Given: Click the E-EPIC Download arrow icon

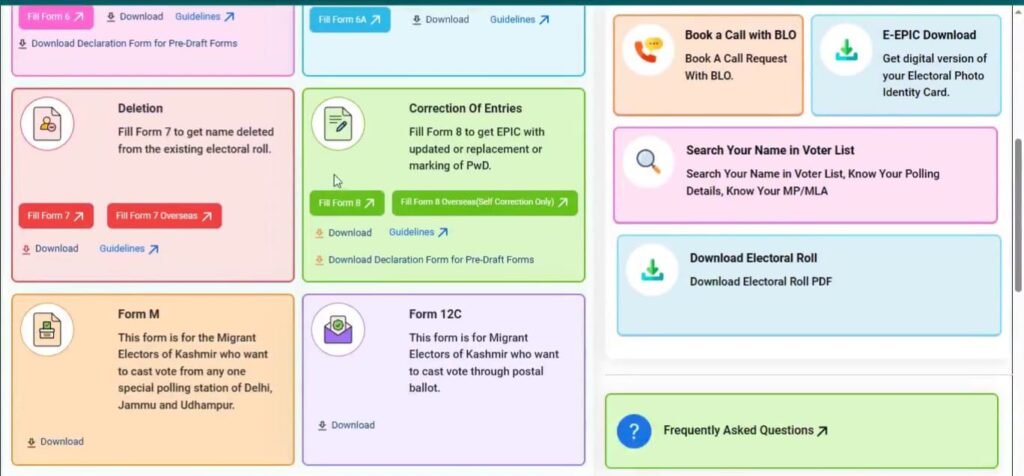Looking at the screenshot, I should point(846,50).
